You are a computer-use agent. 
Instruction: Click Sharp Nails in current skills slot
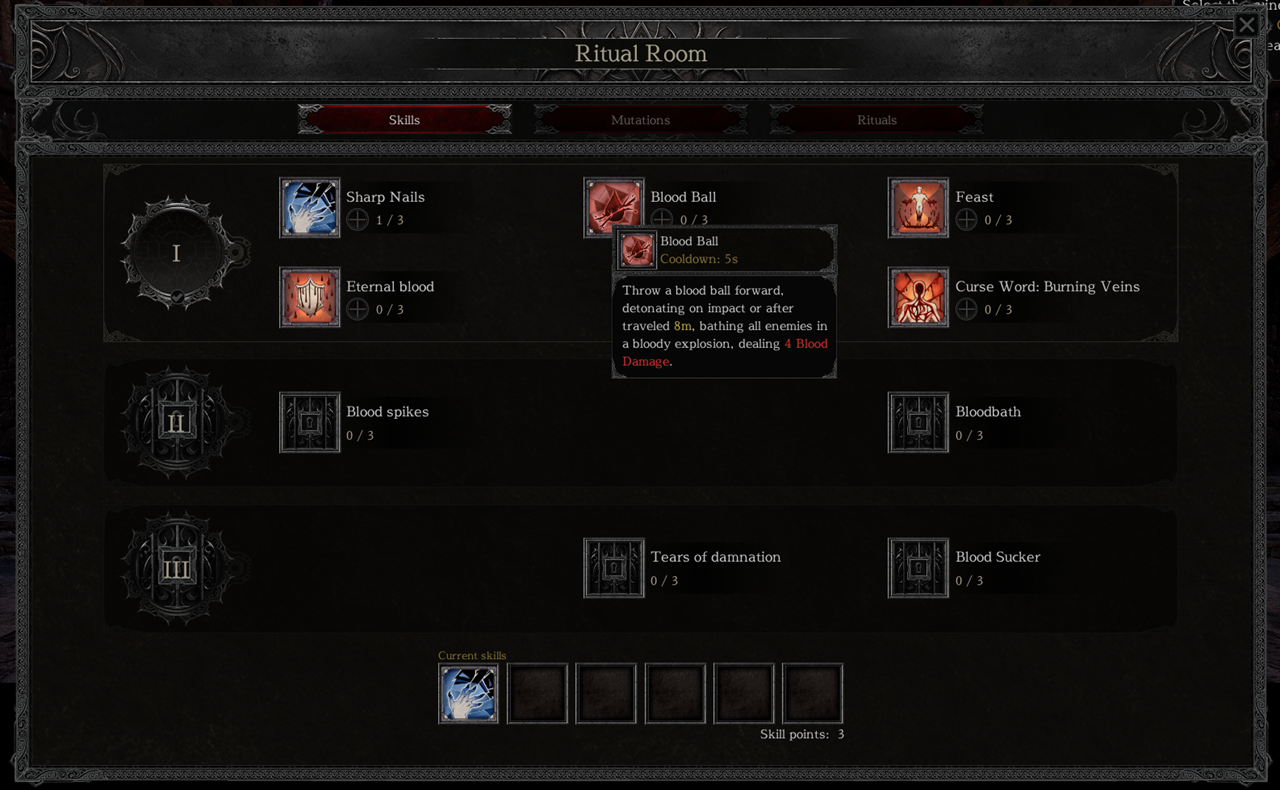click(468, 693)
